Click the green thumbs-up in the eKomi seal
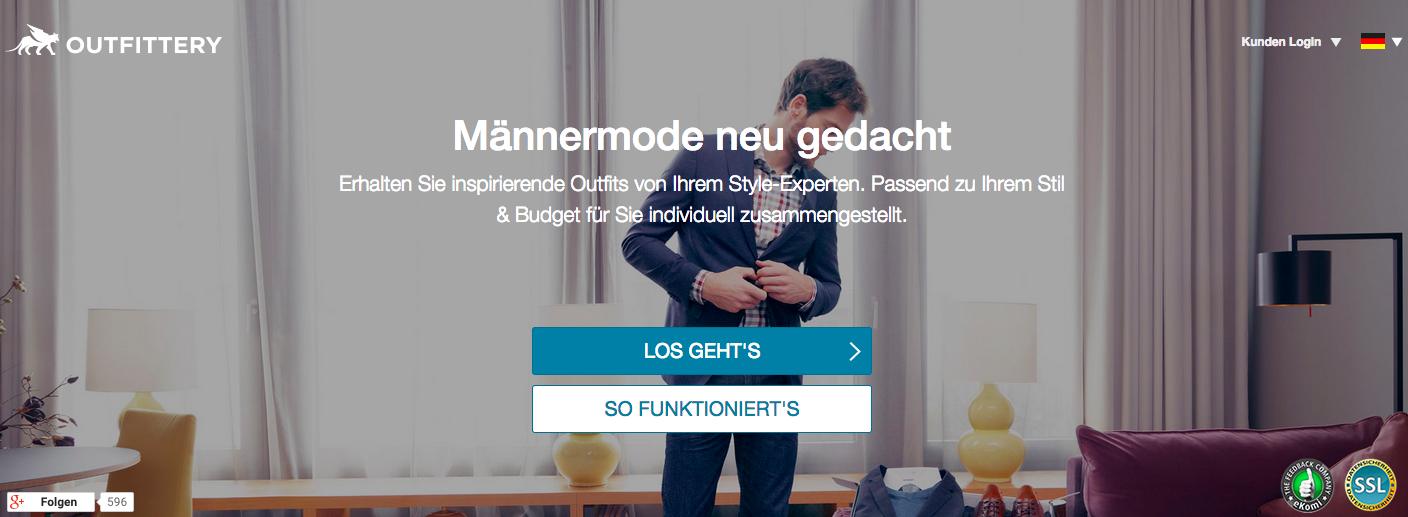 coord(1308,486)
